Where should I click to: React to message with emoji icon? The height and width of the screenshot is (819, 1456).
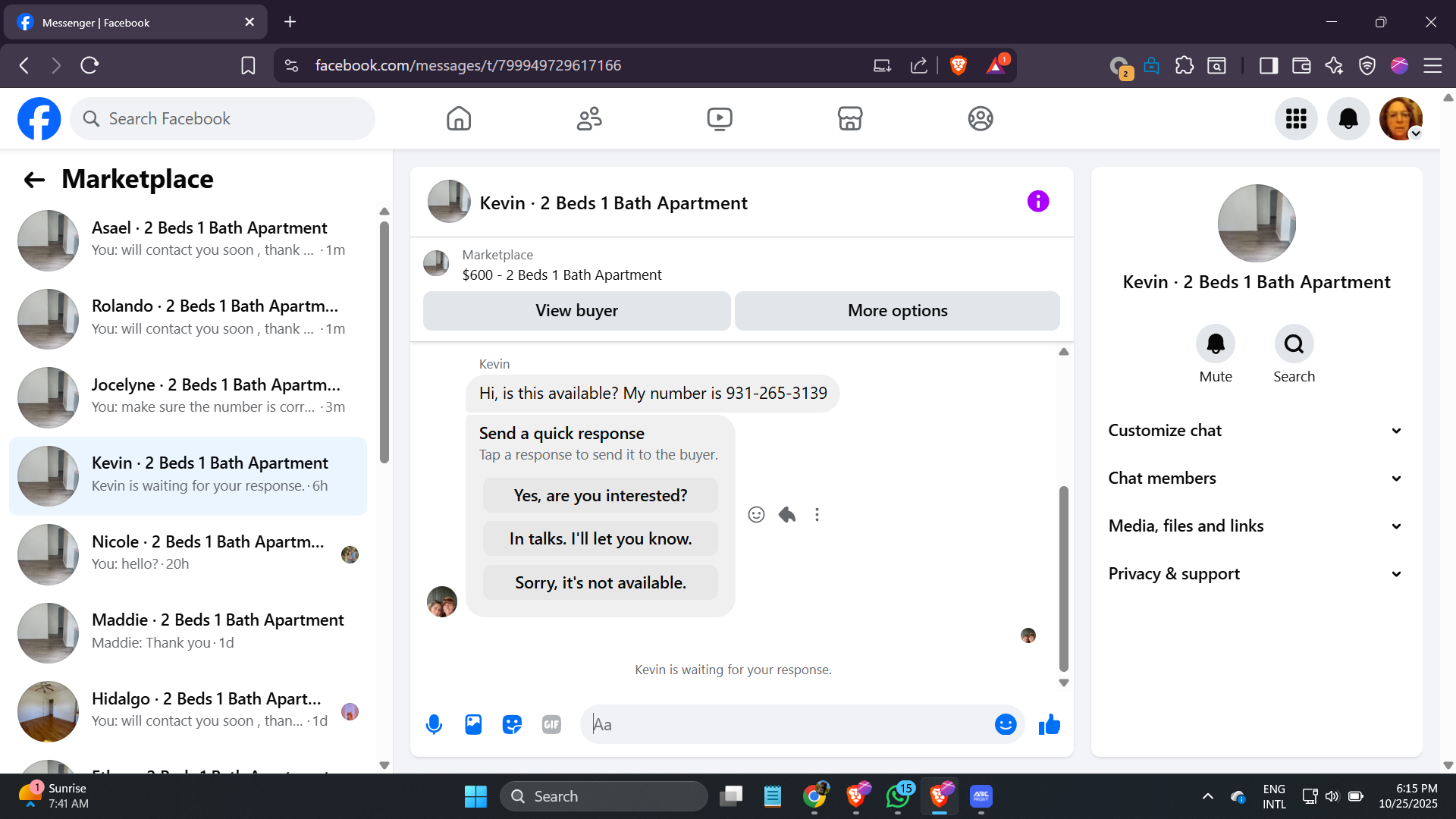tap(756, 515)
